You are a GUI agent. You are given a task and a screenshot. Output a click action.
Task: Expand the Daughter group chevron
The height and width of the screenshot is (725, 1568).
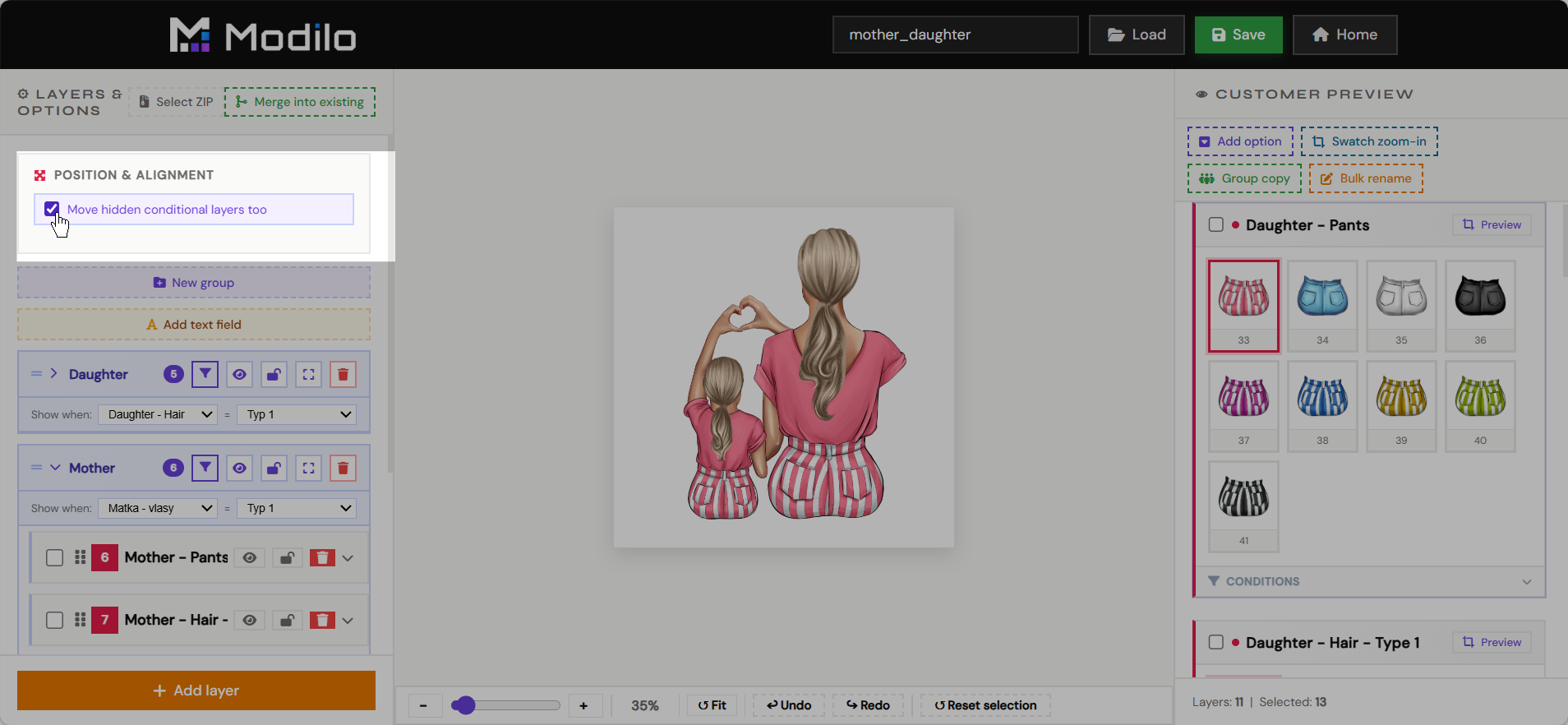54,373
